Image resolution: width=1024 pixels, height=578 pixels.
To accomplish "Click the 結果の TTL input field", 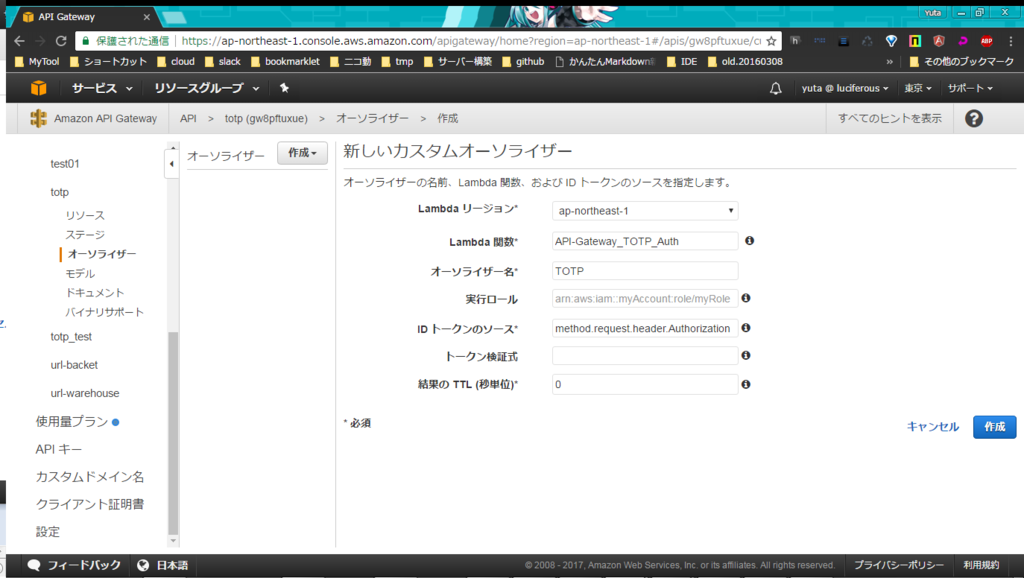I will click(645, 384).
